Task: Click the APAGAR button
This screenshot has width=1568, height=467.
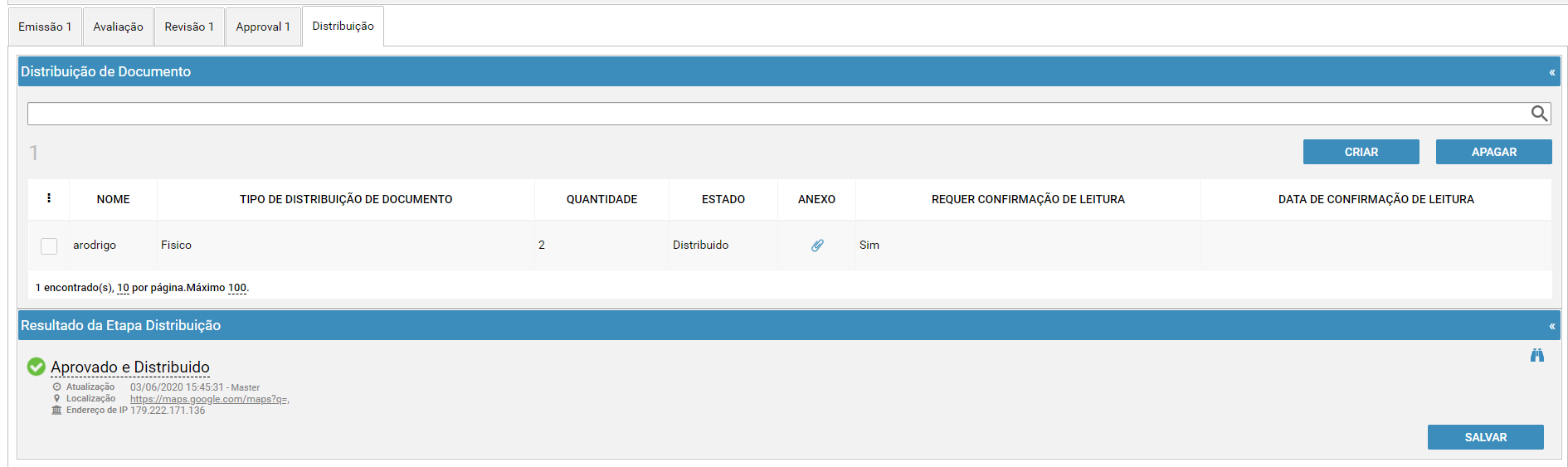Action: pyautogui.click(x=1494, y=152)
